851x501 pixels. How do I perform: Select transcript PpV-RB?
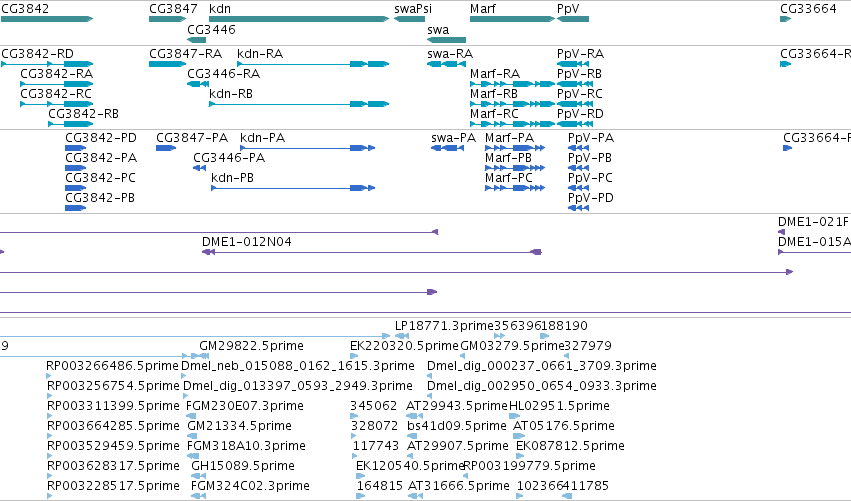(x=579, y=74)
